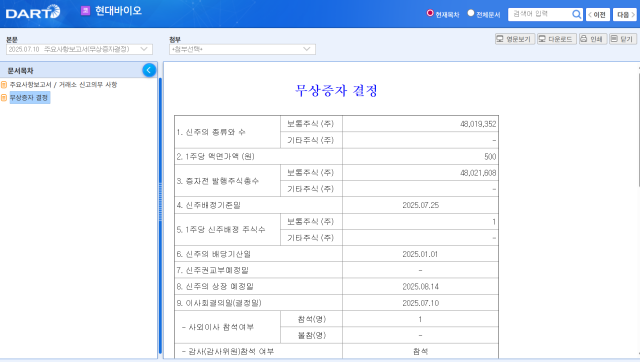Click the date 2025.01.01

pyautogui.click(x=420, y=254)
